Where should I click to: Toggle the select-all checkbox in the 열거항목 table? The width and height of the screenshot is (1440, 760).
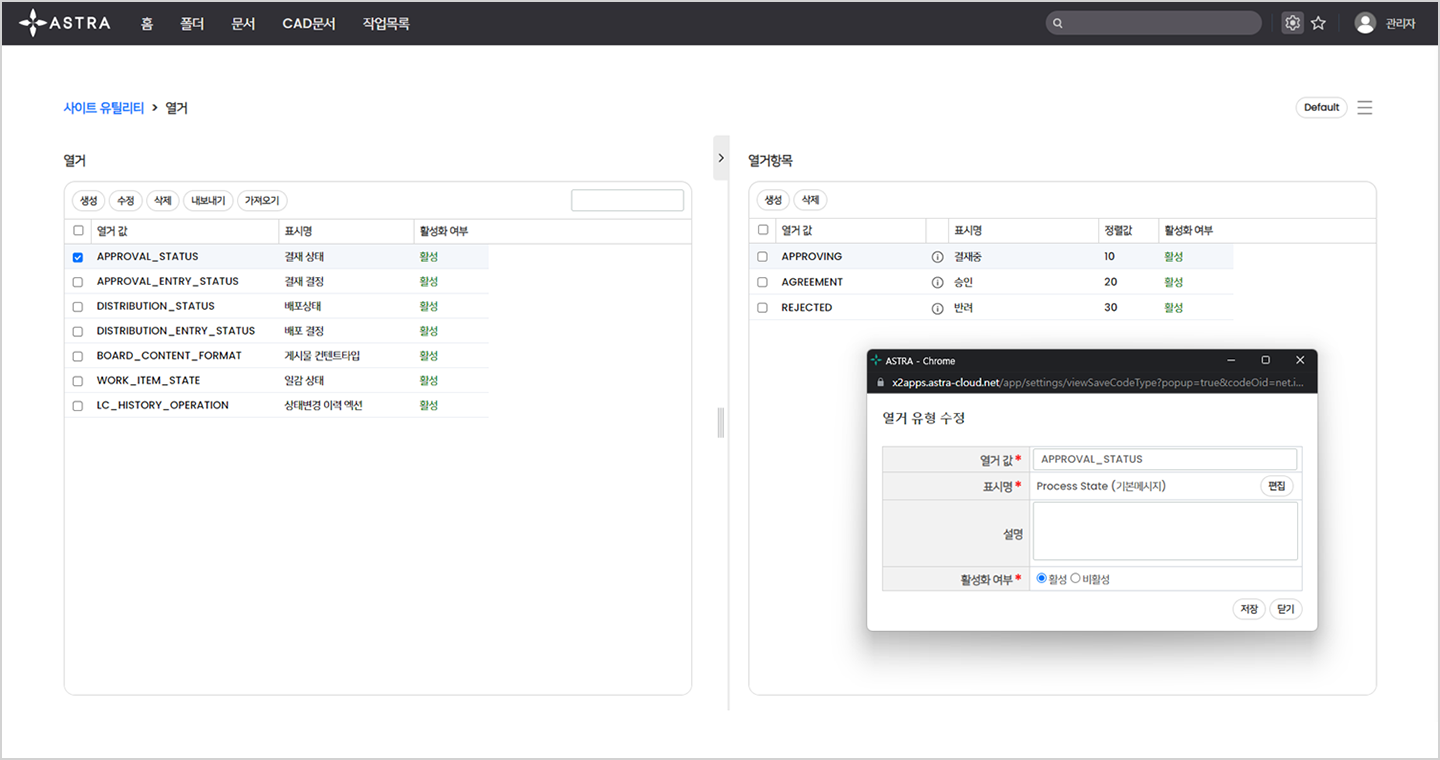click(763, 230)
